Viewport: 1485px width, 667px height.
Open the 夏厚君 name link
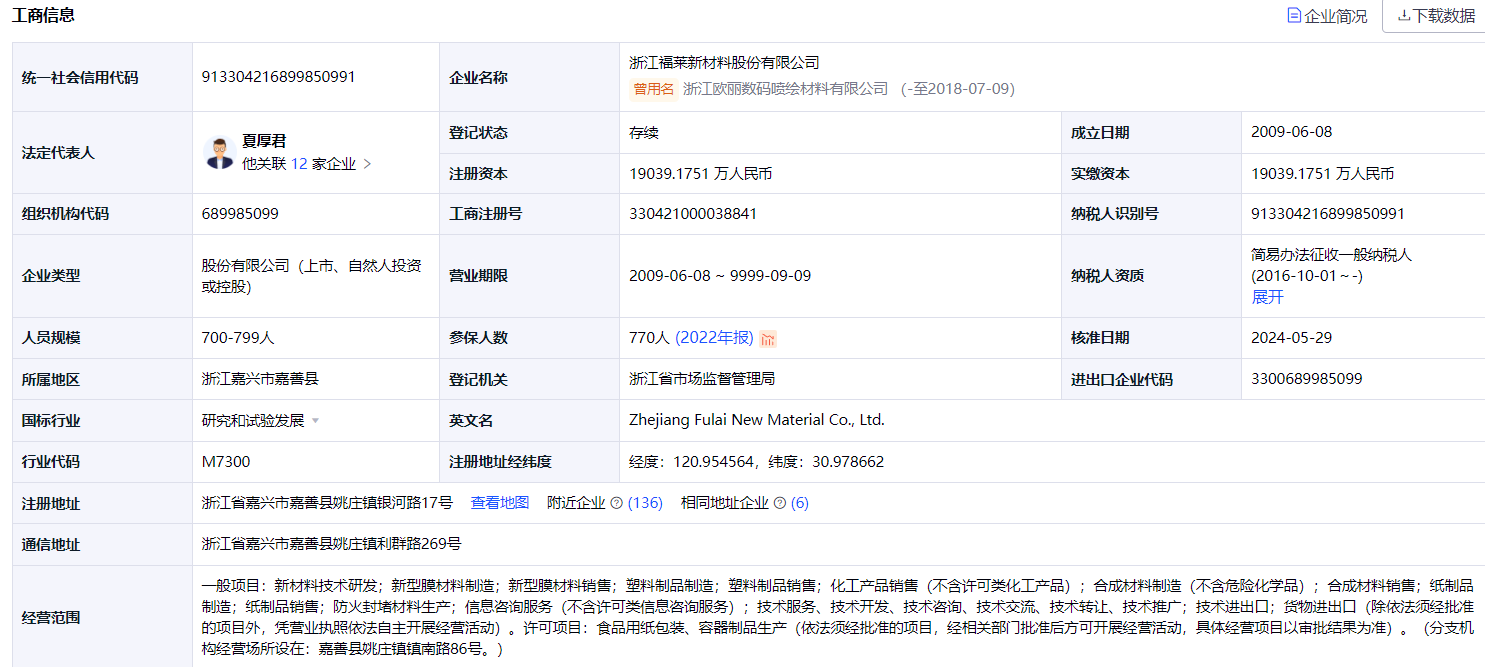[x=264, y=141]
